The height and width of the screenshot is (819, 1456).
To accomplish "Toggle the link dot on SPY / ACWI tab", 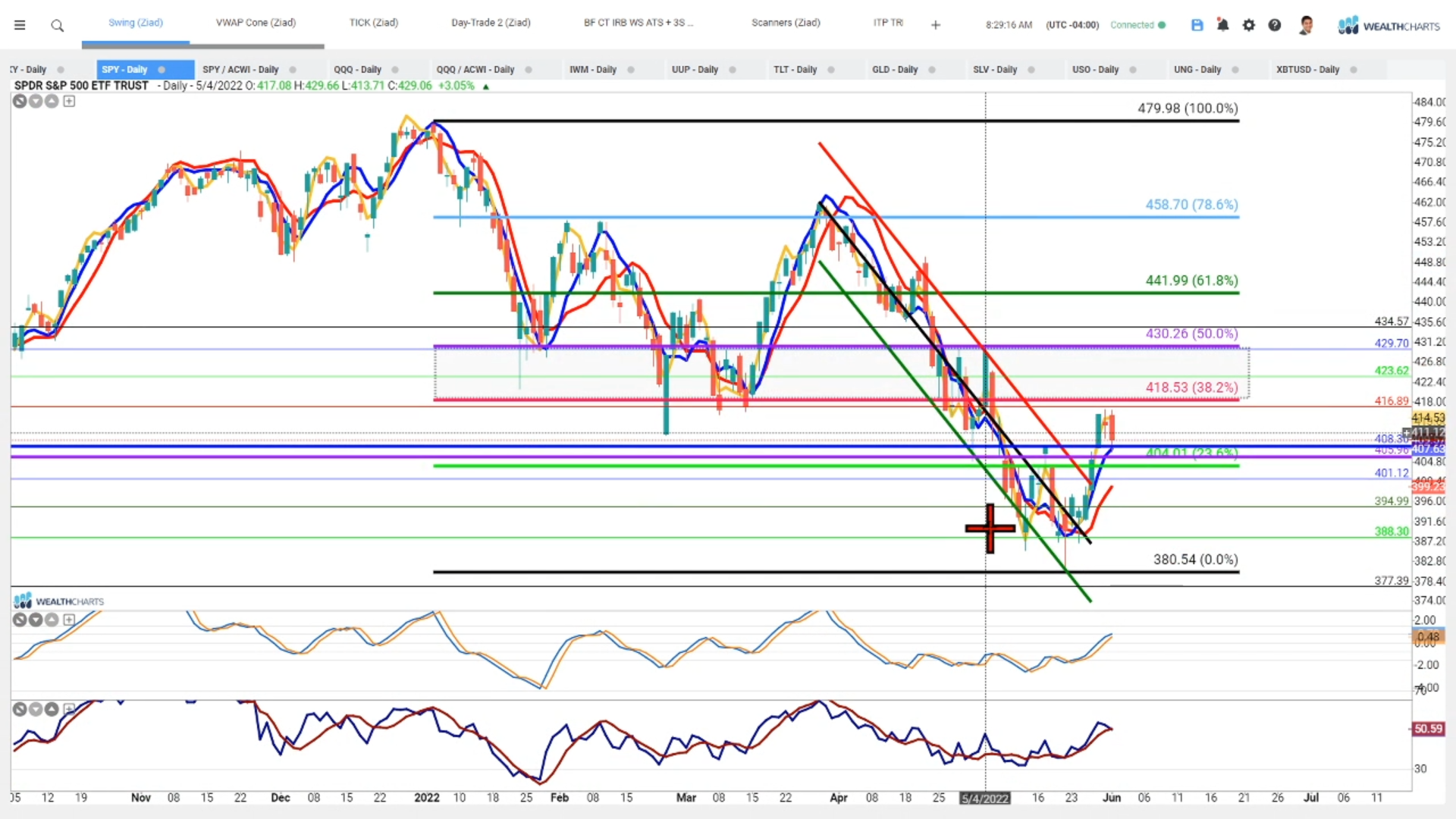I will pyautogui.click(x=293, y=70).
